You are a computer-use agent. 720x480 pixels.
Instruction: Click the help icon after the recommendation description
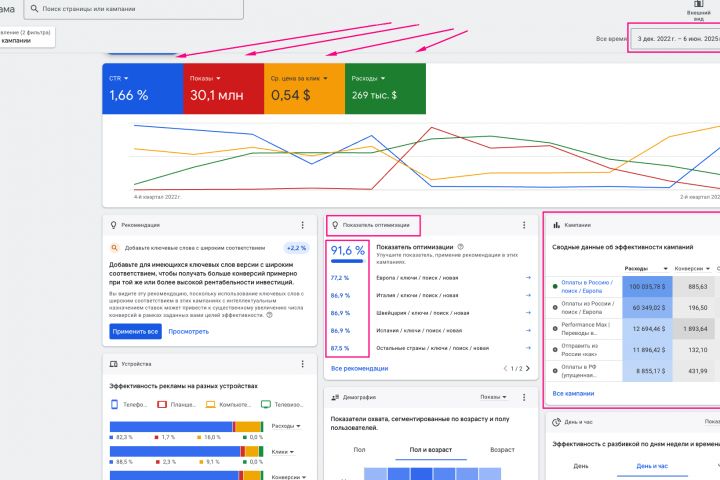click(270, 315)
